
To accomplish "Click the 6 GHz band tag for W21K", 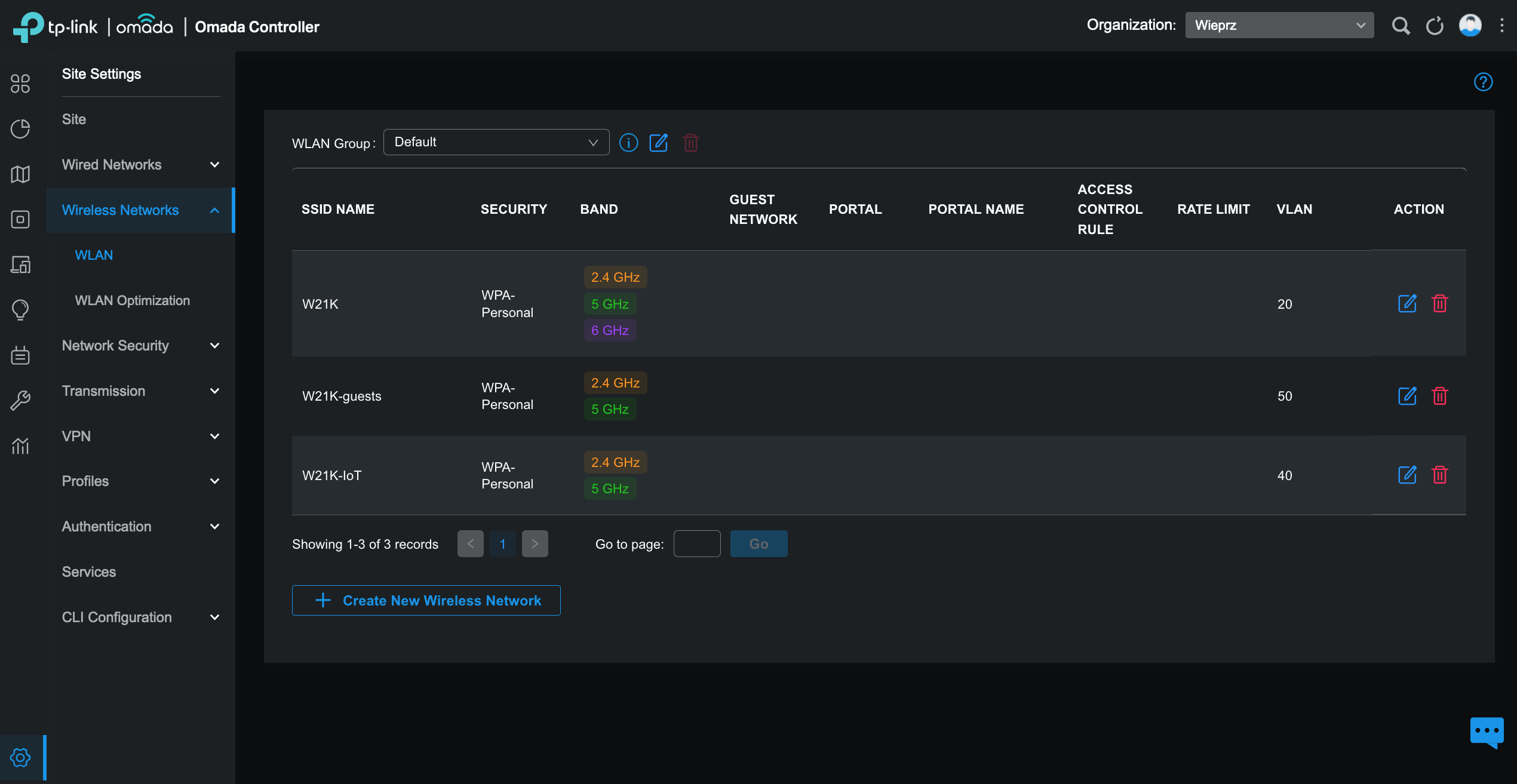I will (x=610, y=330).
